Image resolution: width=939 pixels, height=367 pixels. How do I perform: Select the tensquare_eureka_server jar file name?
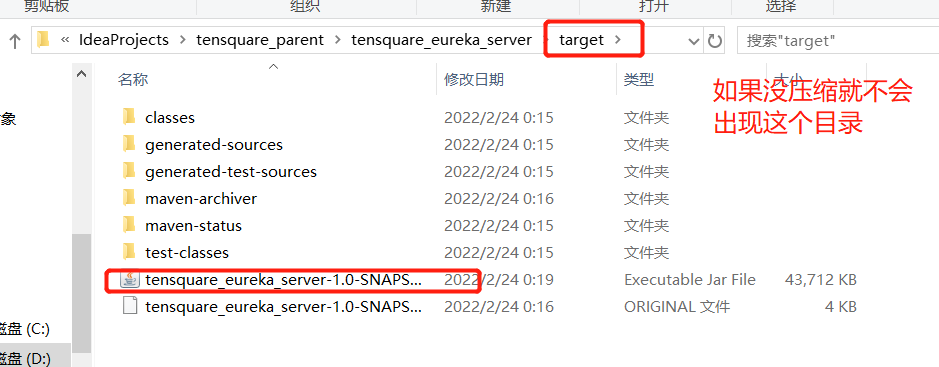pos(283,280)
